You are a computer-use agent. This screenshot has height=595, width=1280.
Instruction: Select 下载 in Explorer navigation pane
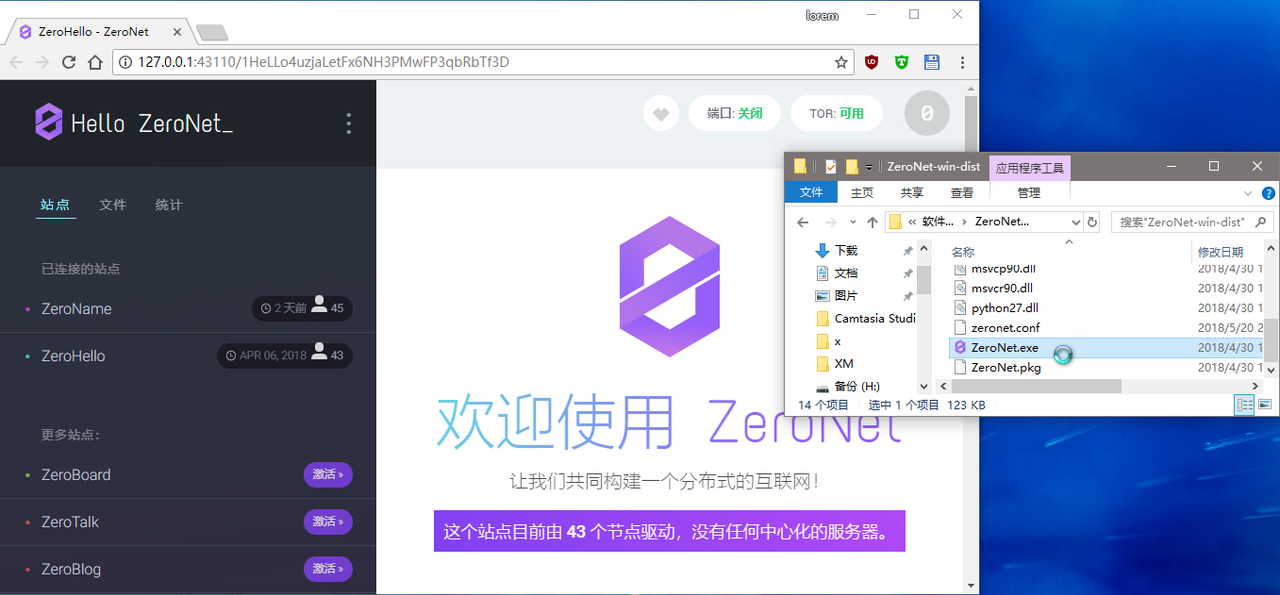(x=846, y=251)
